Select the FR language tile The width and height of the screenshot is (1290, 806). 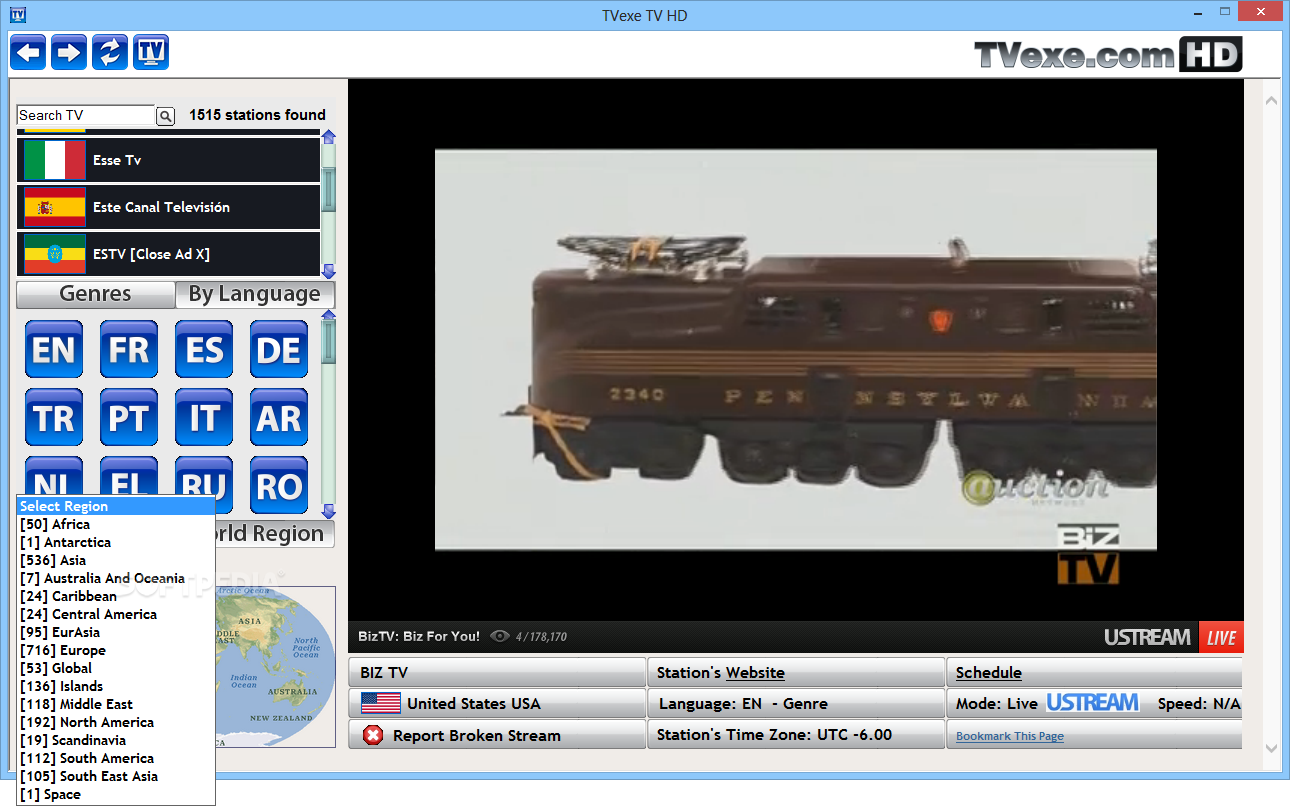129,349
